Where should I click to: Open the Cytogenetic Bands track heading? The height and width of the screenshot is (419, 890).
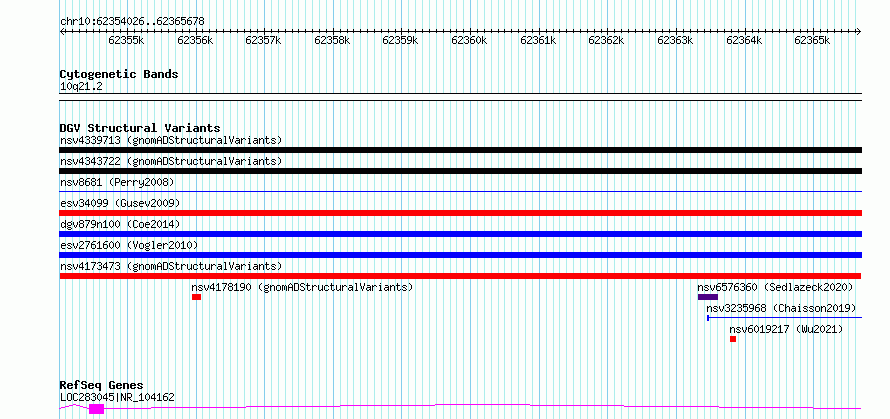pyautogui.click(x=119, y=74)
